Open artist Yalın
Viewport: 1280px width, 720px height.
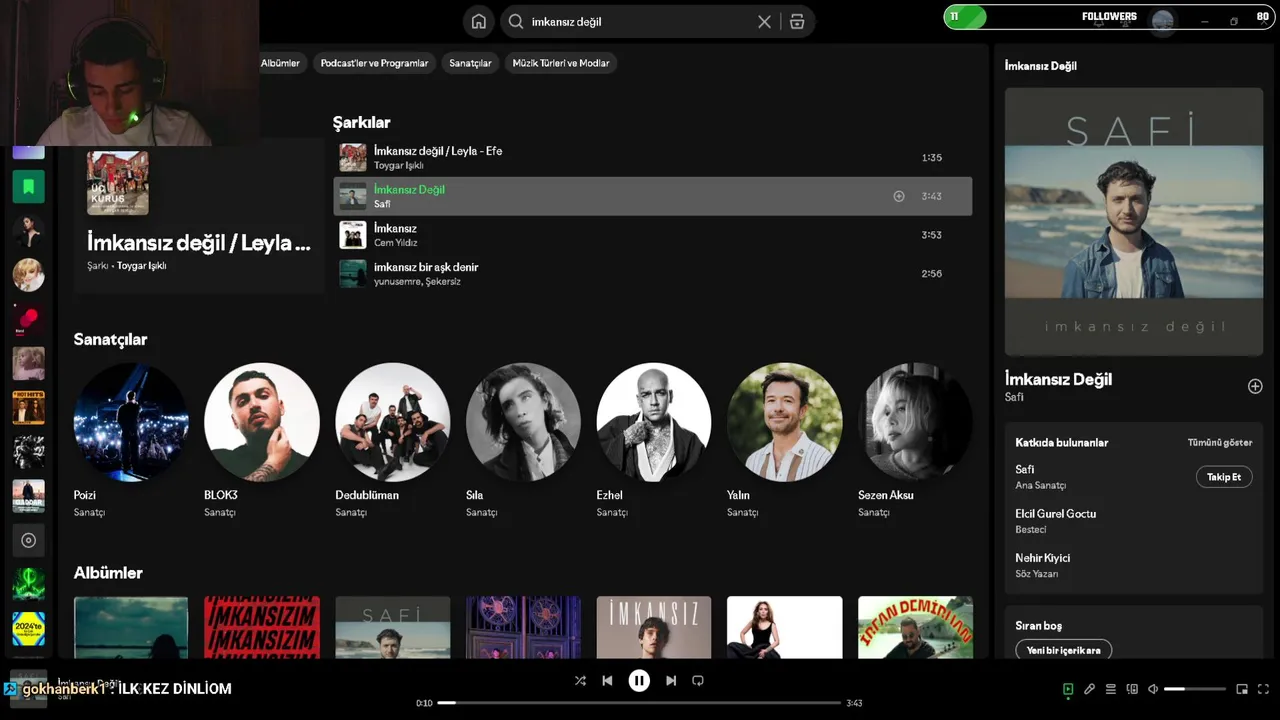[785, 422]
